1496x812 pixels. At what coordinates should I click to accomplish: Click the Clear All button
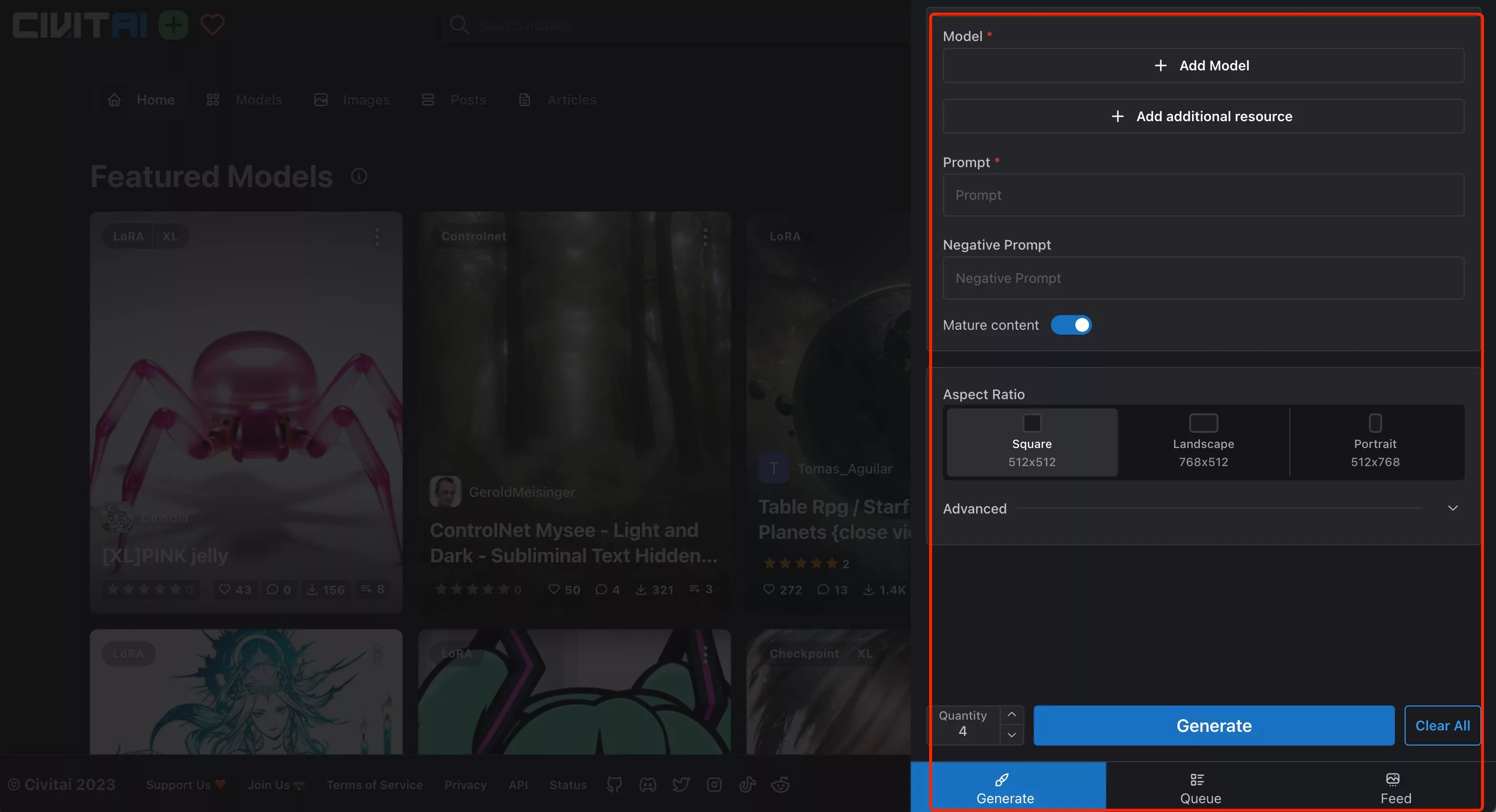tap(1443, 726)
